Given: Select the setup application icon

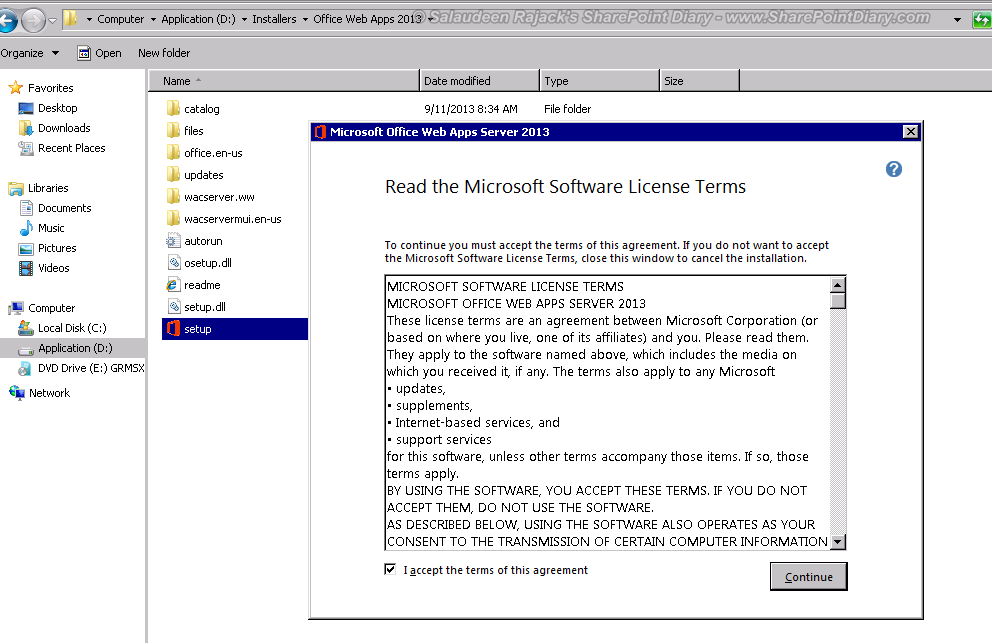Looking at the screenshot, I should [x=173, y=328].
